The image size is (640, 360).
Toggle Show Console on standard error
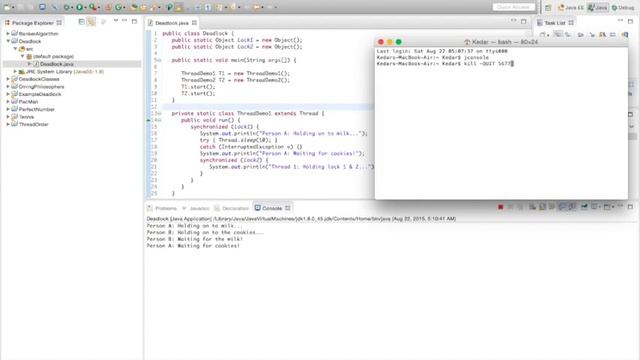[x=572, y=207]
